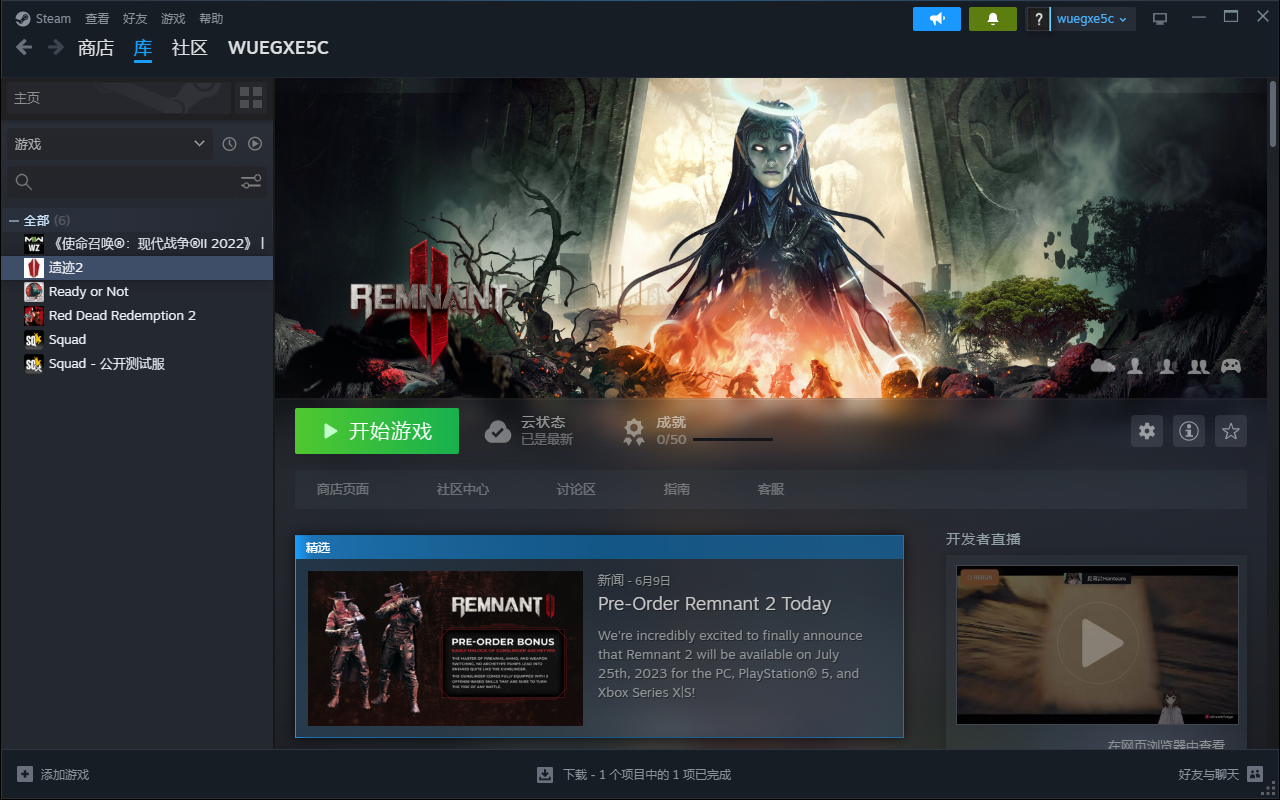Screen dimensions: 1280x800
Task: Open the 商店页面 link
Action: click(x=343, y=489)
